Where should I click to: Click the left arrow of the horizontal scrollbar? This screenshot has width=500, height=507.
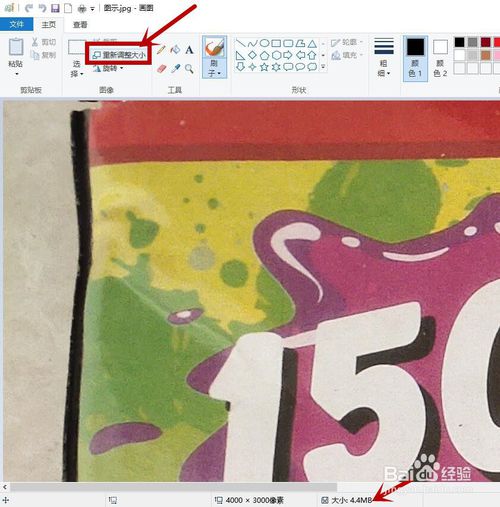tap(5, 487)
